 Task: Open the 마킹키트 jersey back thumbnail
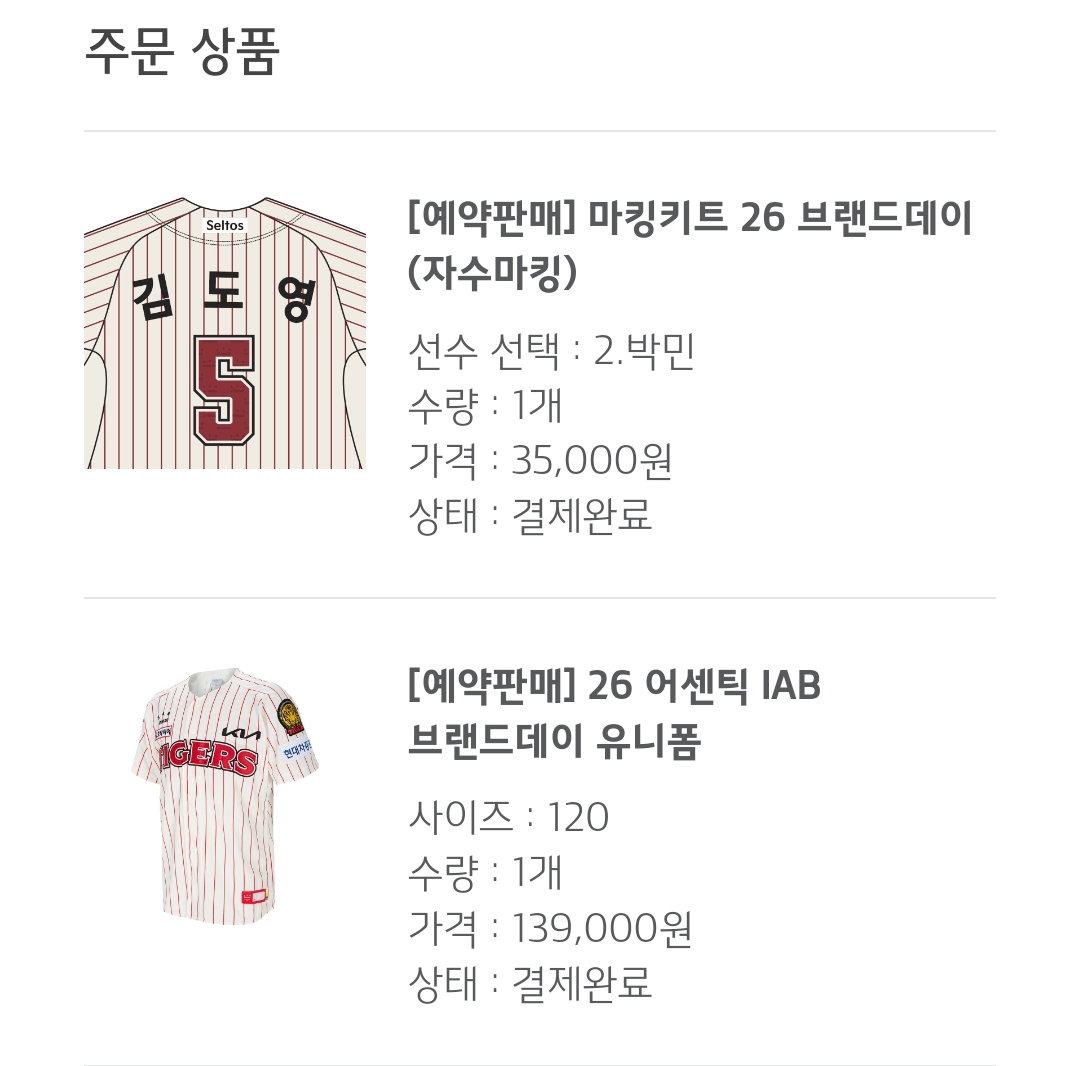(225, 333)
